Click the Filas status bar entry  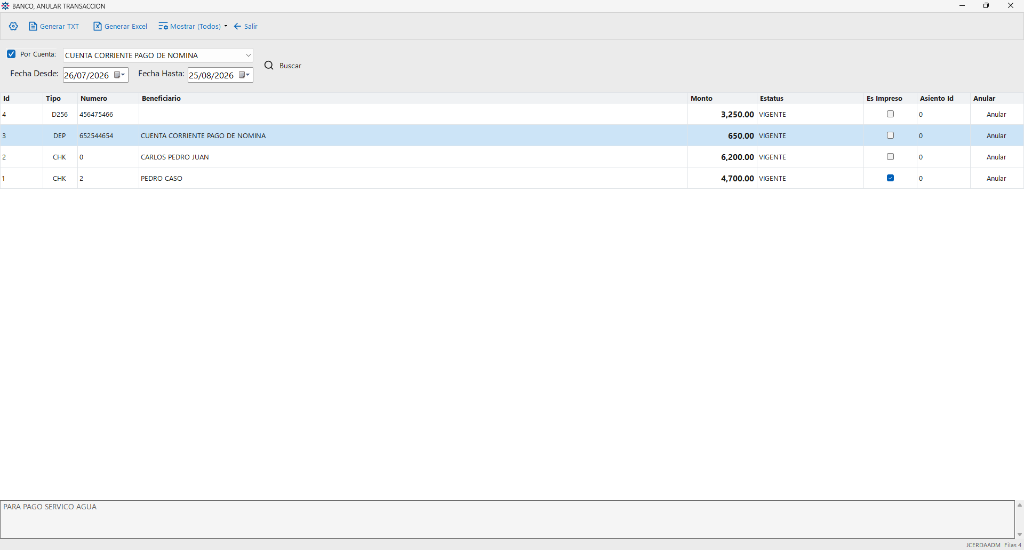pyautogui.click(x=1013, y=545)
